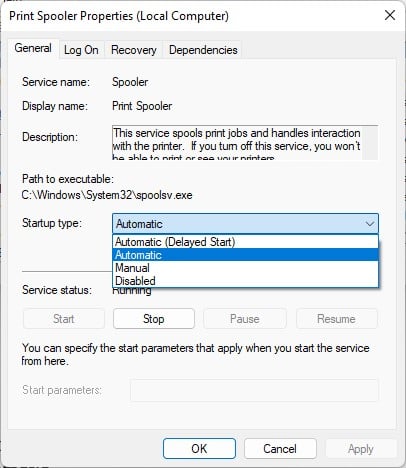Go to the General tab

coord(33,49)
